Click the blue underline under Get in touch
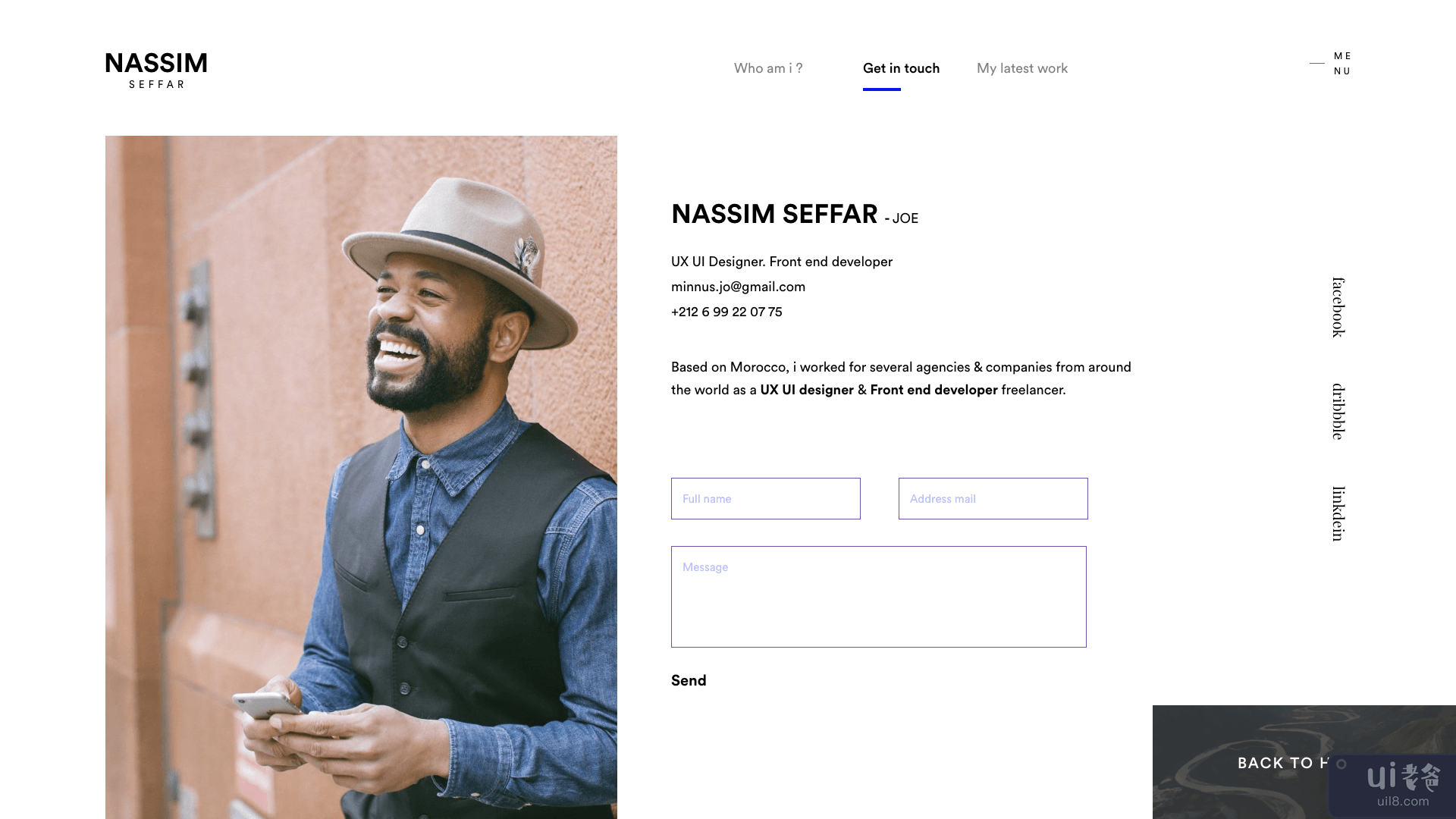1456x819 pixels. (x=882, y=89)
